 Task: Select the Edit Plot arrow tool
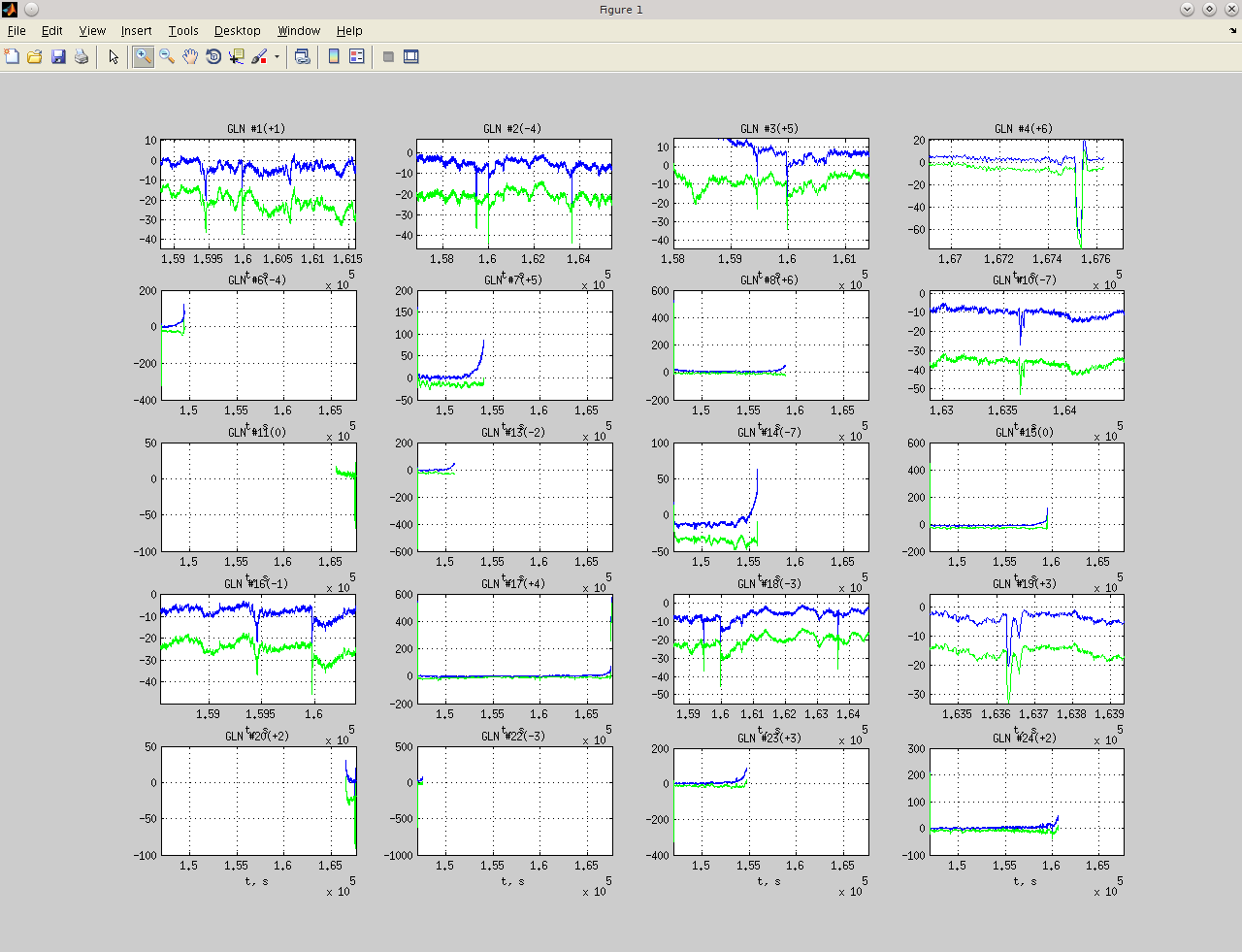pos(114,57)
